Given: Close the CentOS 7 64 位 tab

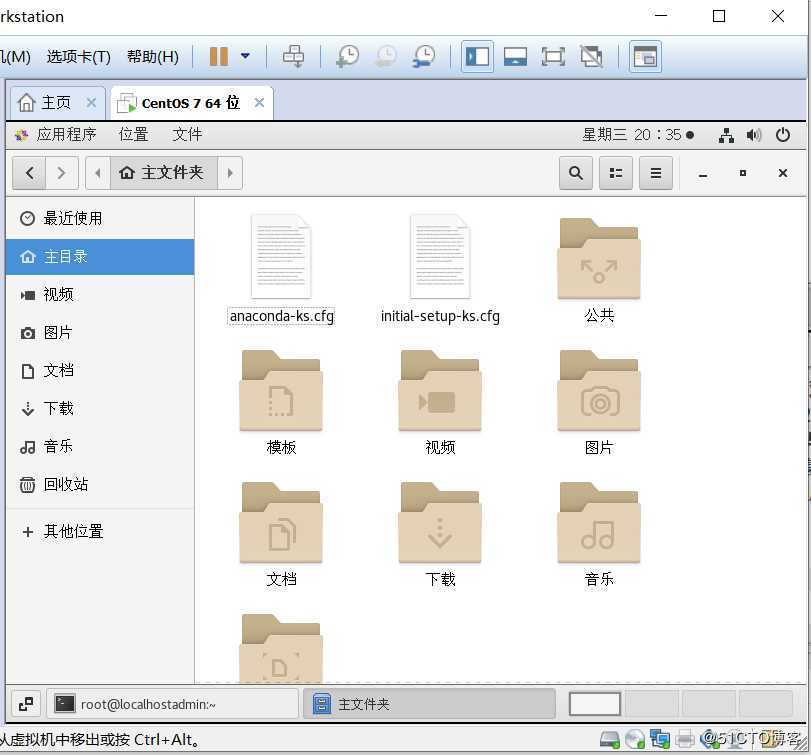Looking at the screenshot, I should pyautogui.click(x=259, y=102).
